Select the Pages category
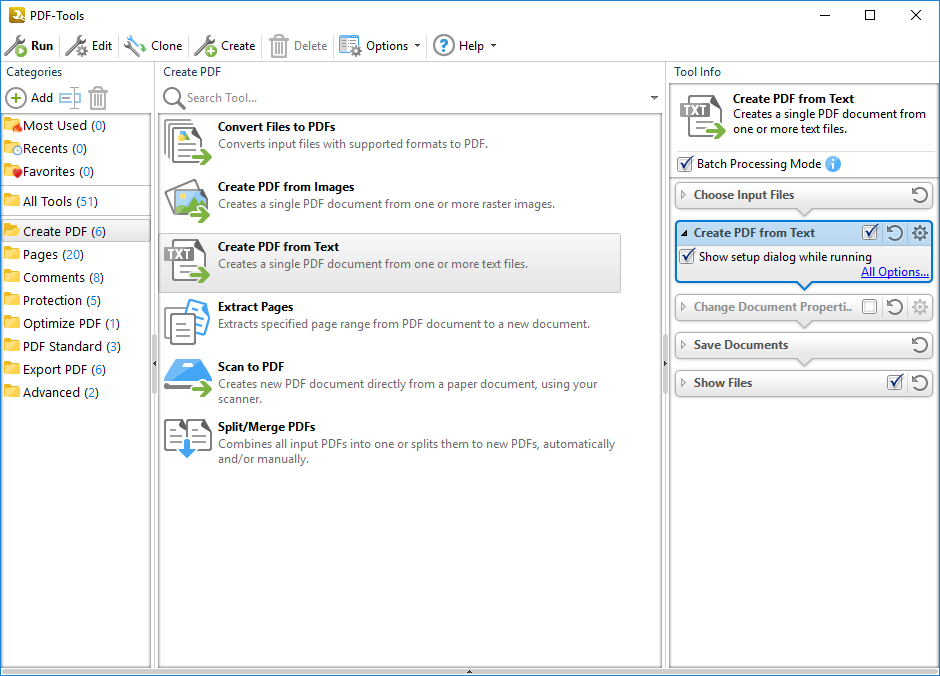 [53, 255]
